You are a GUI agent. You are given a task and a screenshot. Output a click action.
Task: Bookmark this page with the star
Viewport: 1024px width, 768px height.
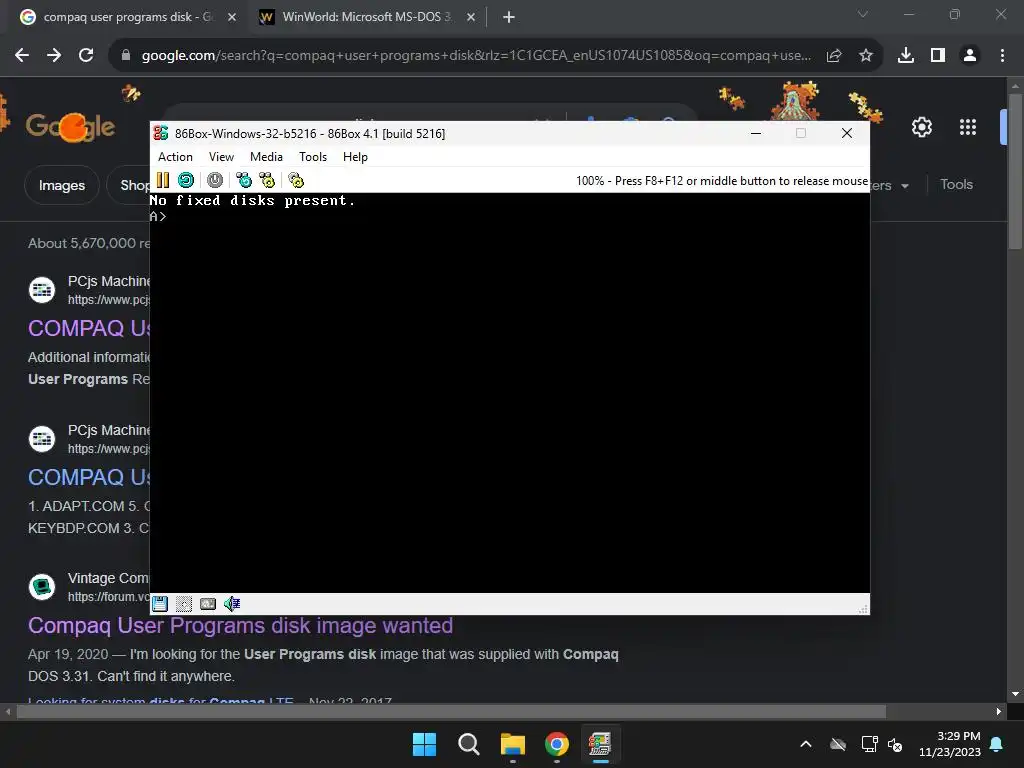click(x=866, y=56)
